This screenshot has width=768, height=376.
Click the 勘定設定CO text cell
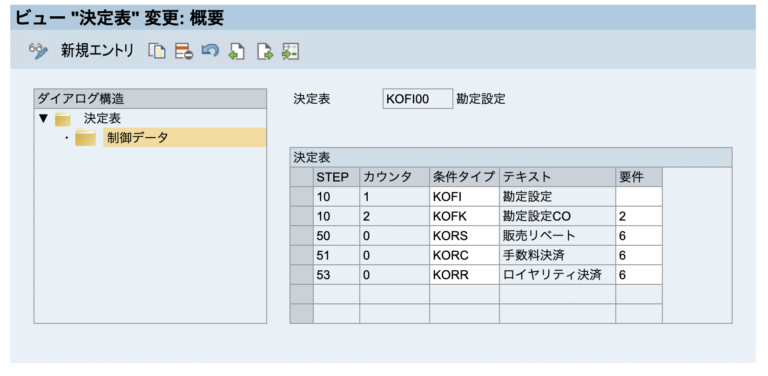click(x=557, y=216)
